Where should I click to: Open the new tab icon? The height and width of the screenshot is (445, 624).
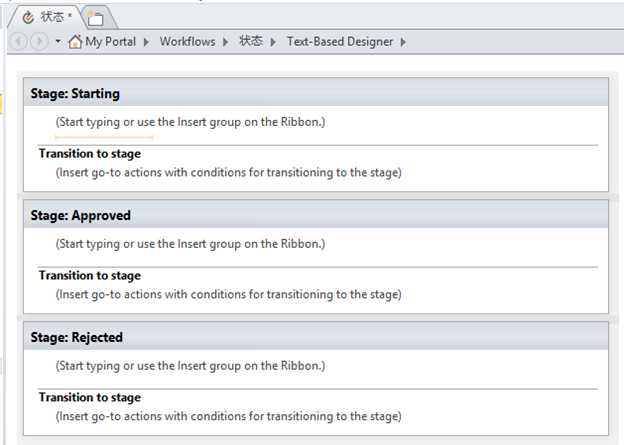[96, 18]
